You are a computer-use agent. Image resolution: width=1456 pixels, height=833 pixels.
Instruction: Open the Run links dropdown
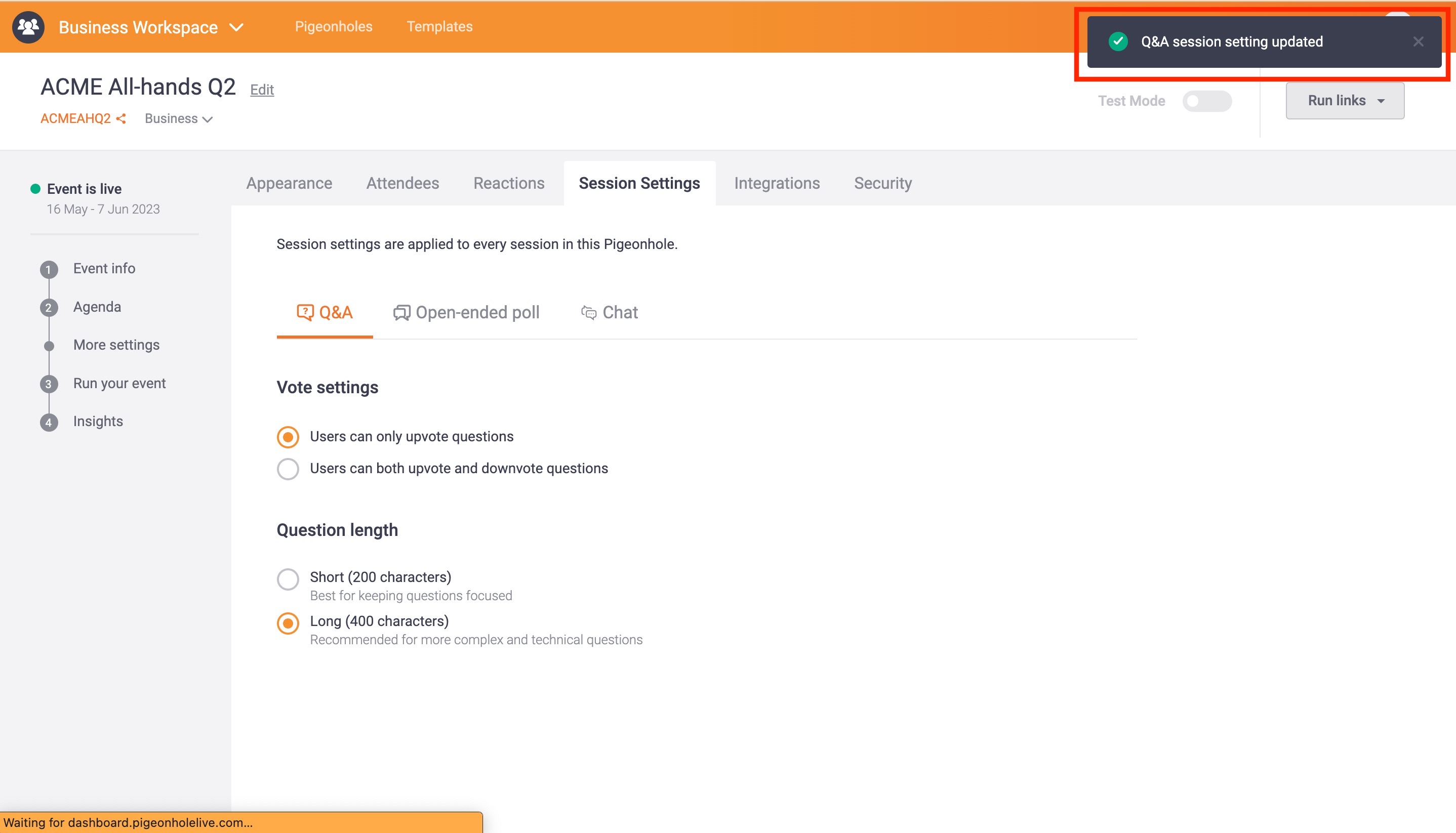[1345, 101]
